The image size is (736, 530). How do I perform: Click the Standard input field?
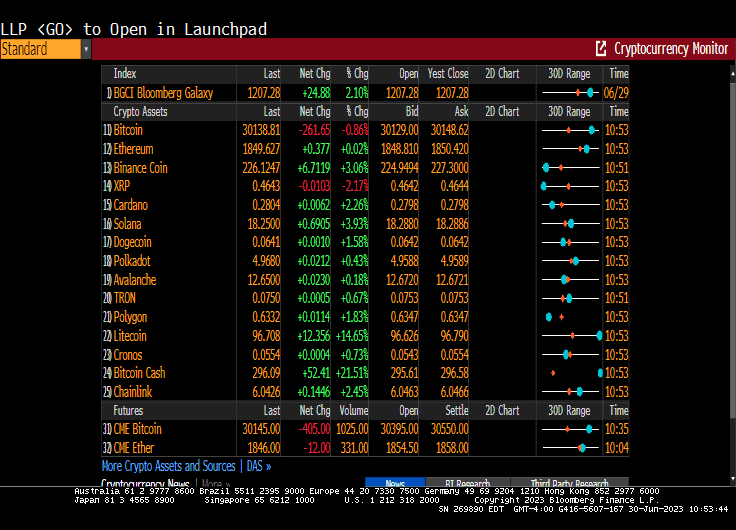(39, 49)
